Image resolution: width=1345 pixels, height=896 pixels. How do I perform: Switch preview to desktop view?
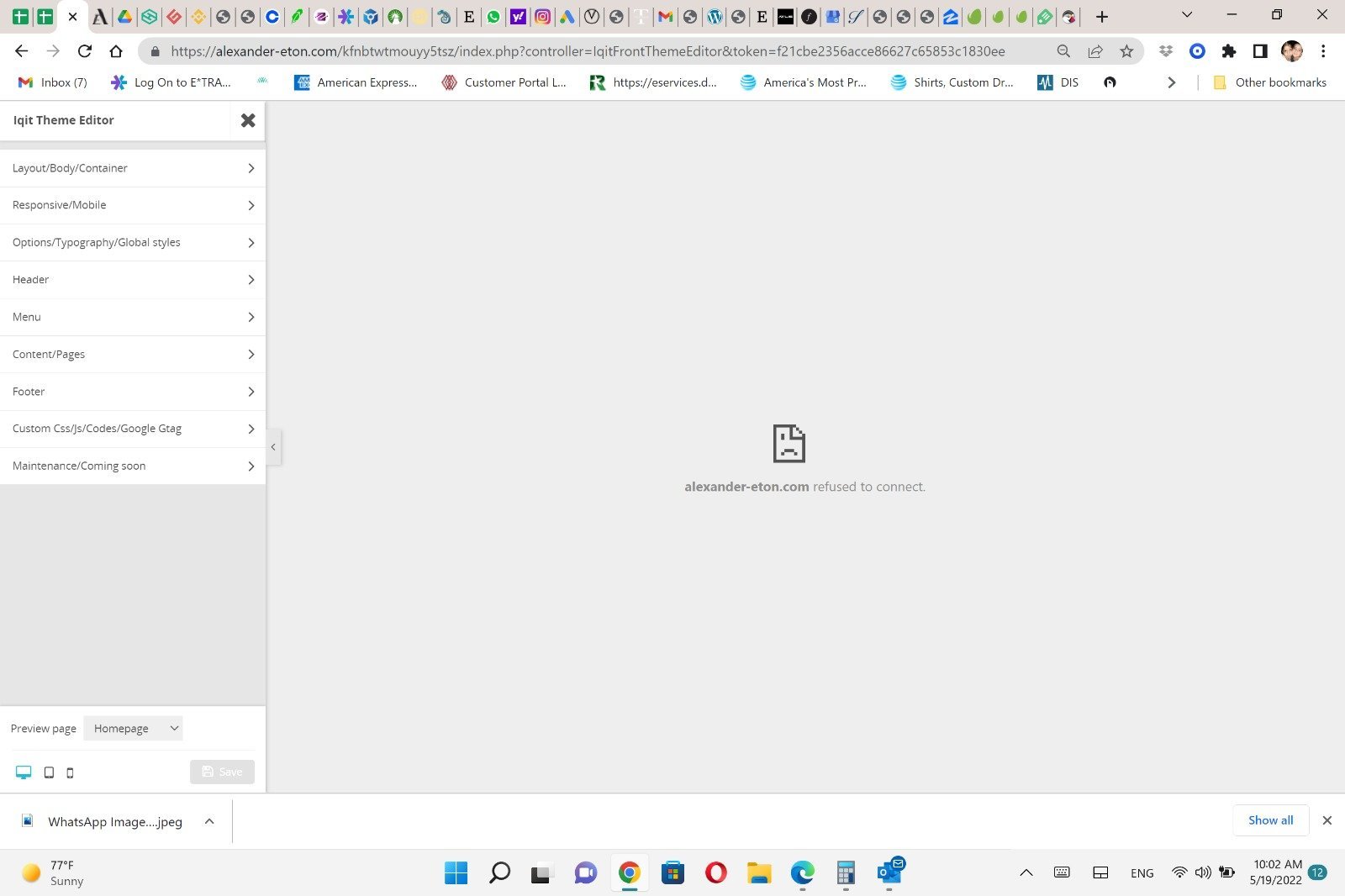24,772
